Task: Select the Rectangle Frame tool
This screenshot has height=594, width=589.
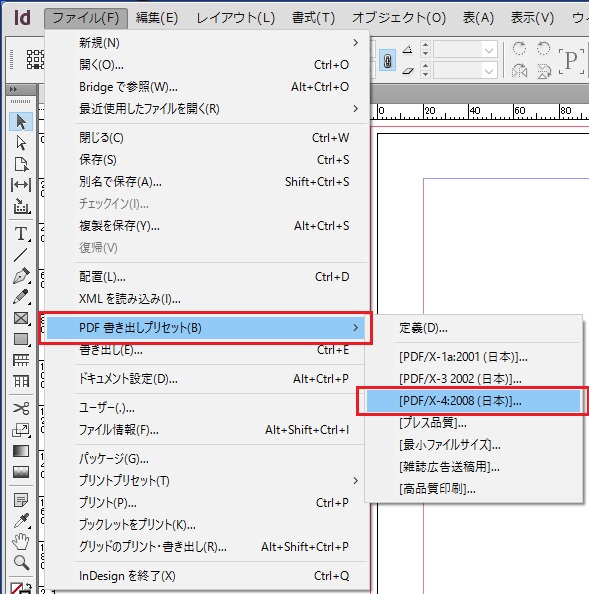Action: (21, 318)
